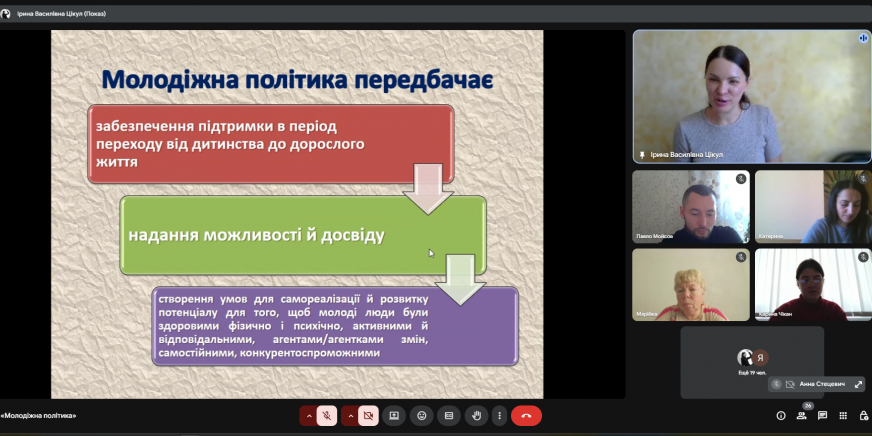This screenshot has width=872, height=436.
Task: Leave call with the red hang-up button
Action: tap(526, 415)
